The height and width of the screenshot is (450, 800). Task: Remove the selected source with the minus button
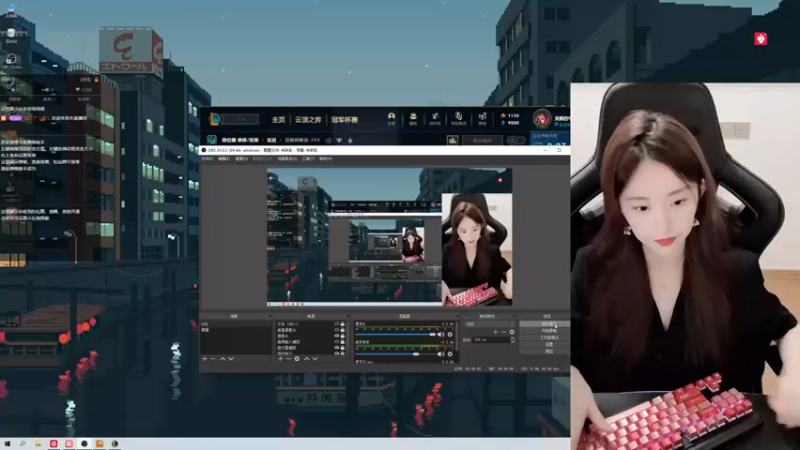(x=288, y=359)
